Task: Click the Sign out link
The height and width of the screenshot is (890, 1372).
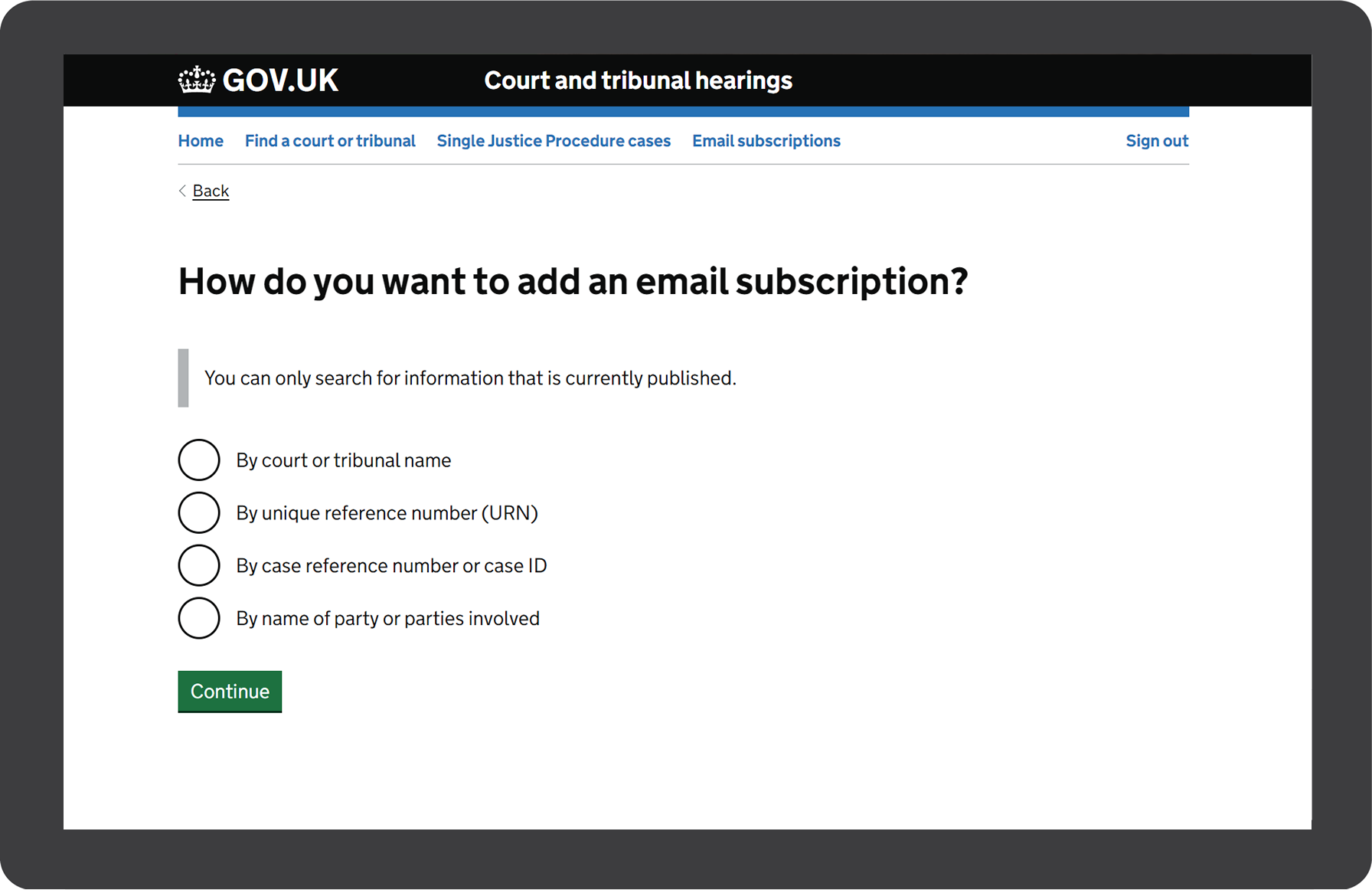Action: tap(1157, 141)
